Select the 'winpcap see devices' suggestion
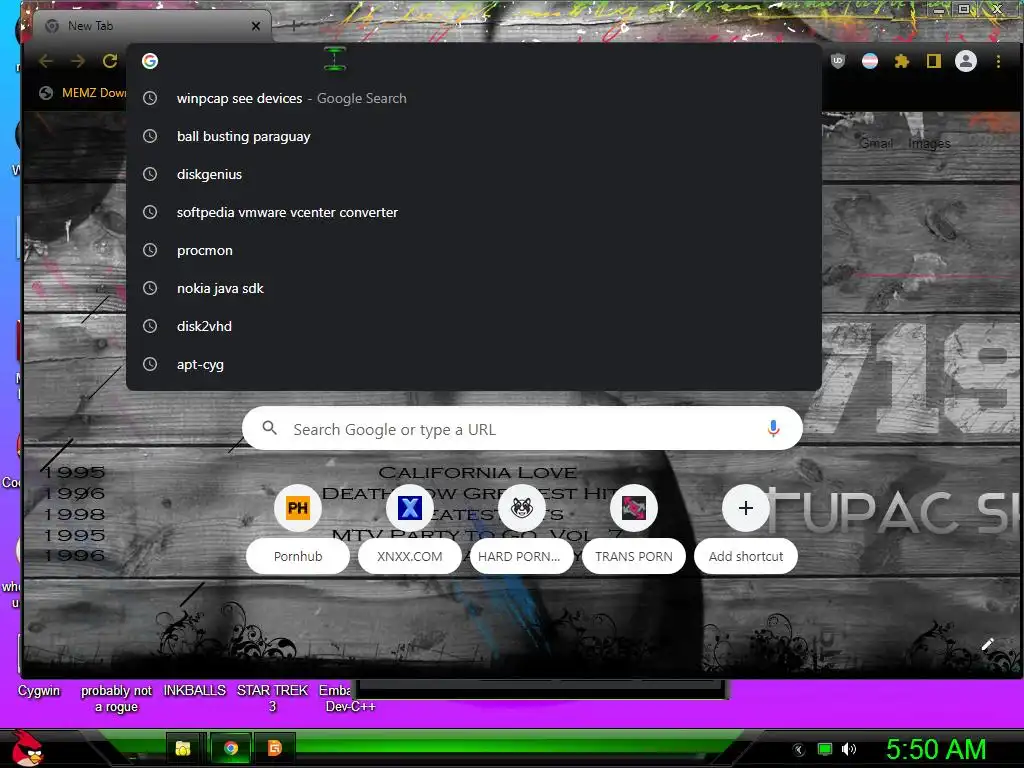 point(473,99)
